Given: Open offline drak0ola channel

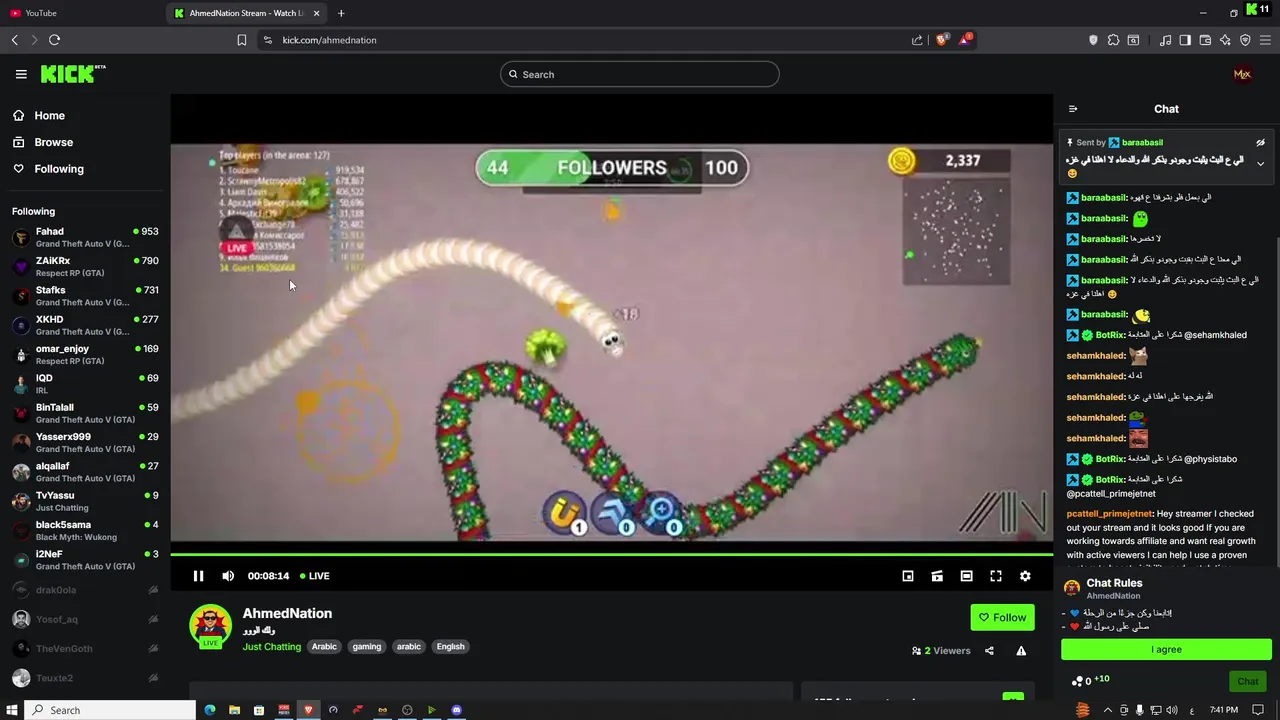Looking at the screenshot, I should 85,590.
